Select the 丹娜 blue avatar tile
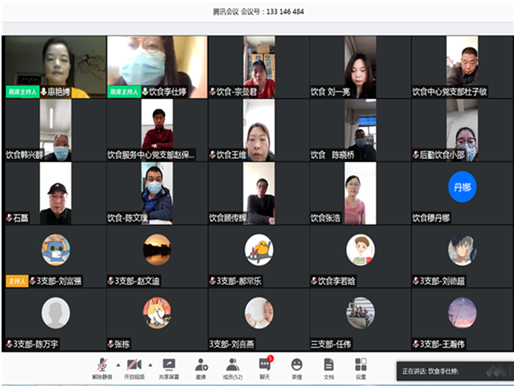The height and width of the screenshot is (388, 516). tap(462, 187)
